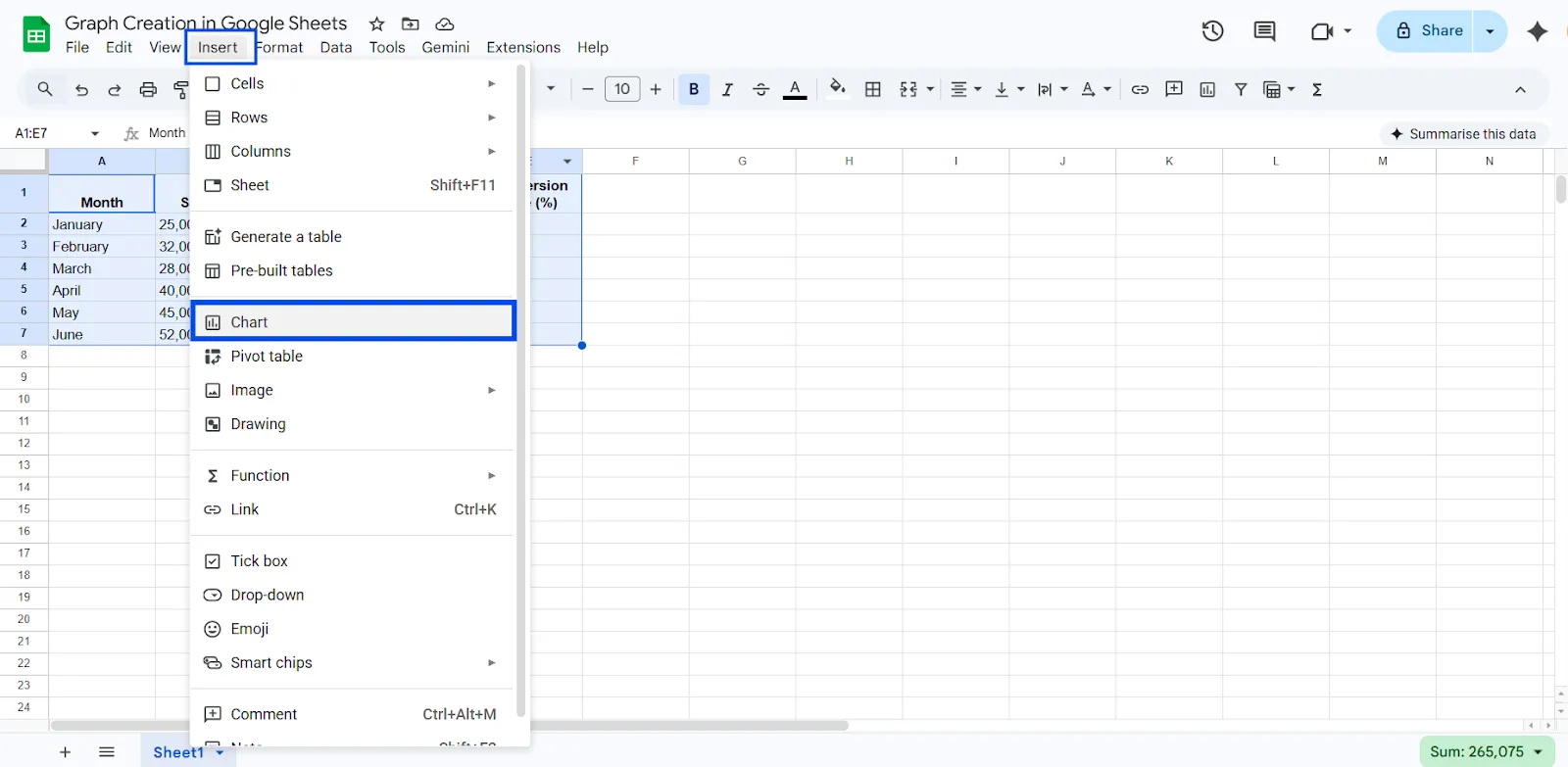
Task: Open the comments history icon
Action: 1264,31
